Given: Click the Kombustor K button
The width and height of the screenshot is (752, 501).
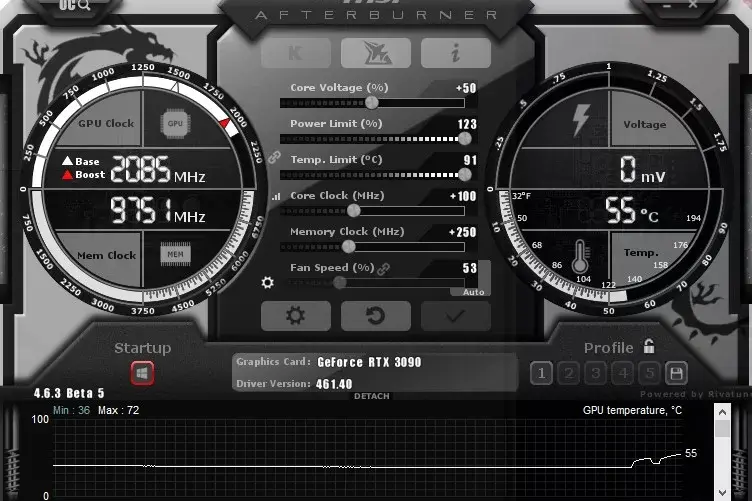Looking at the screenshot, I should pos(296,53).
